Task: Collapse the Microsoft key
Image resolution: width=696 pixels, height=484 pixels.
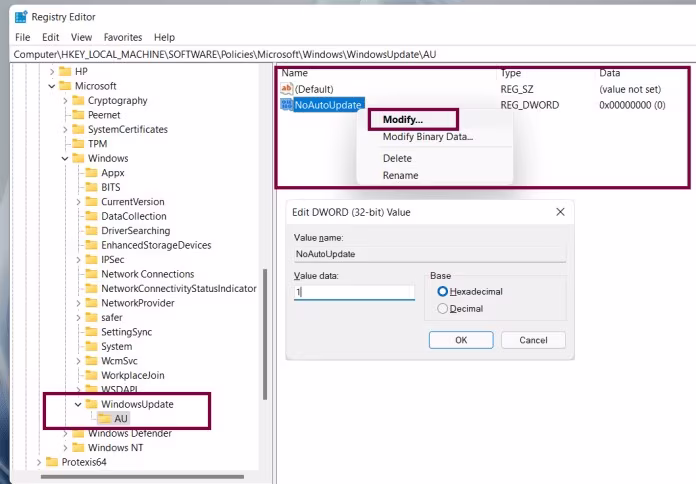Action: tap(52, 86)
